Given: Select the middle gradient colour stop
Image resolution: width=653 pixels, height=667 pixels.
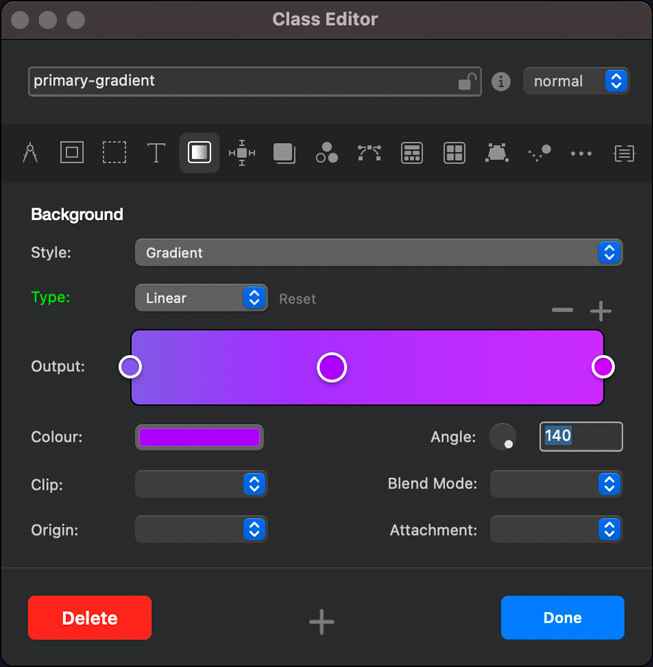Looking at the screenshot, I should tap(332, 367).
